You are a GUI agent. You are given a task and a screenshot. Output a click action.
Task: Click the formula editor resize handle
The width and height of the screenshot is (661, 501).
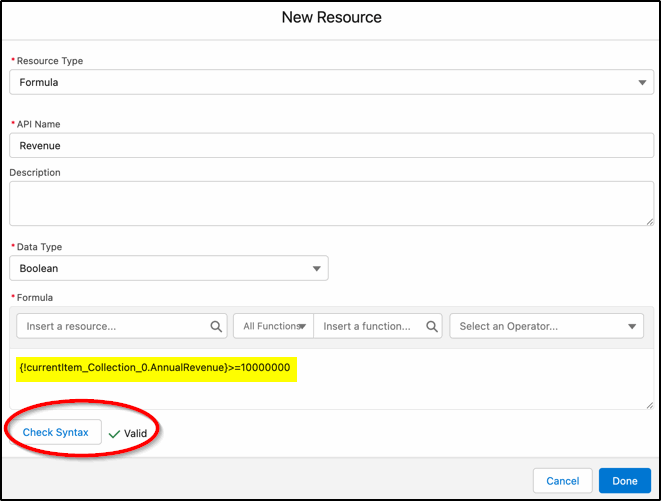[x=648, y=402]
